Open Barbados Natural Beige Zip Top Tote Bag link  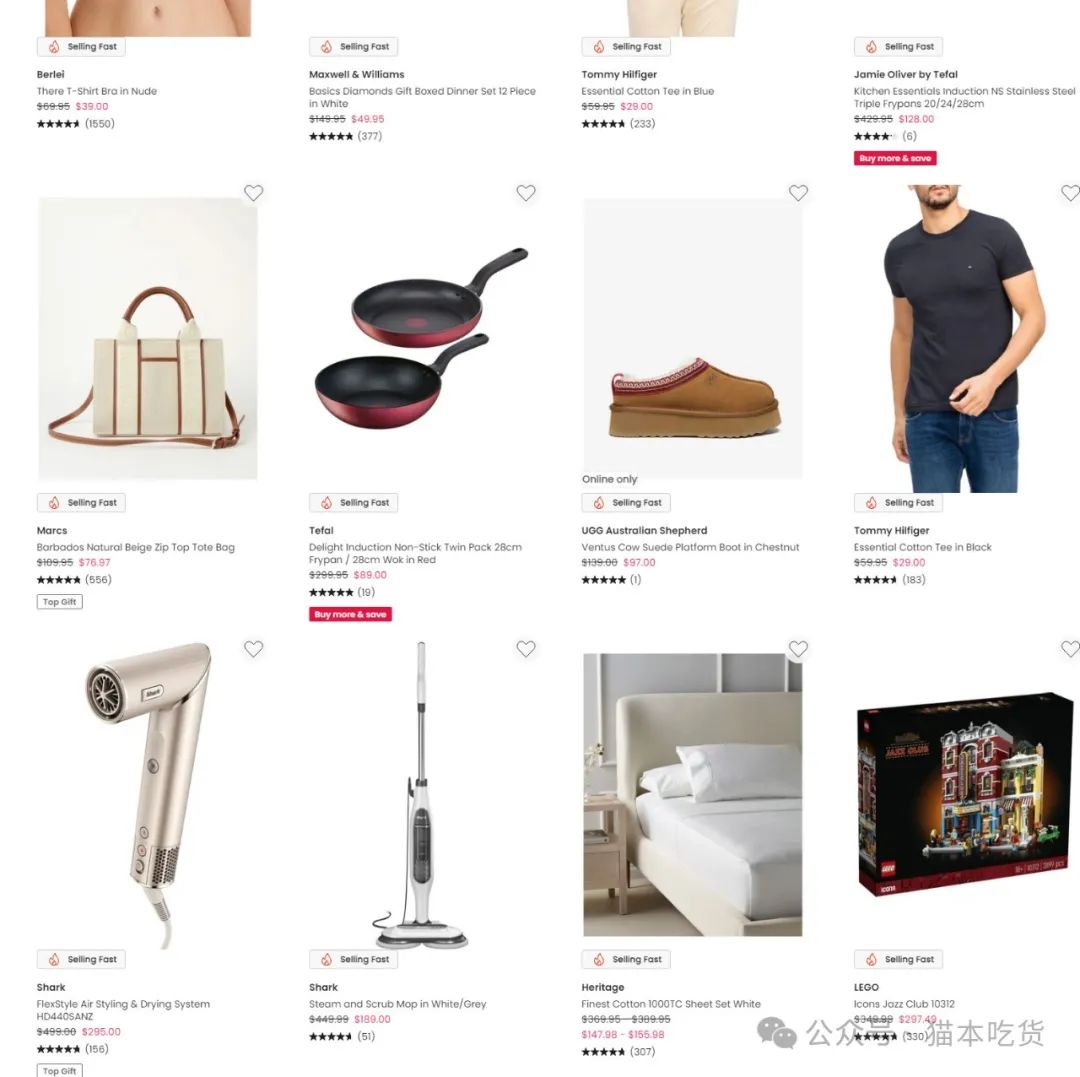click(x=136, y=547)
